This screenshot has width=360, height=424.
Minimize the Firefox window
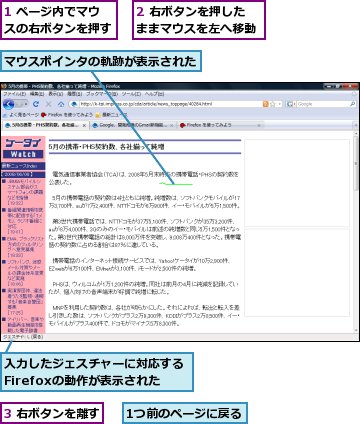click(329, 86)
